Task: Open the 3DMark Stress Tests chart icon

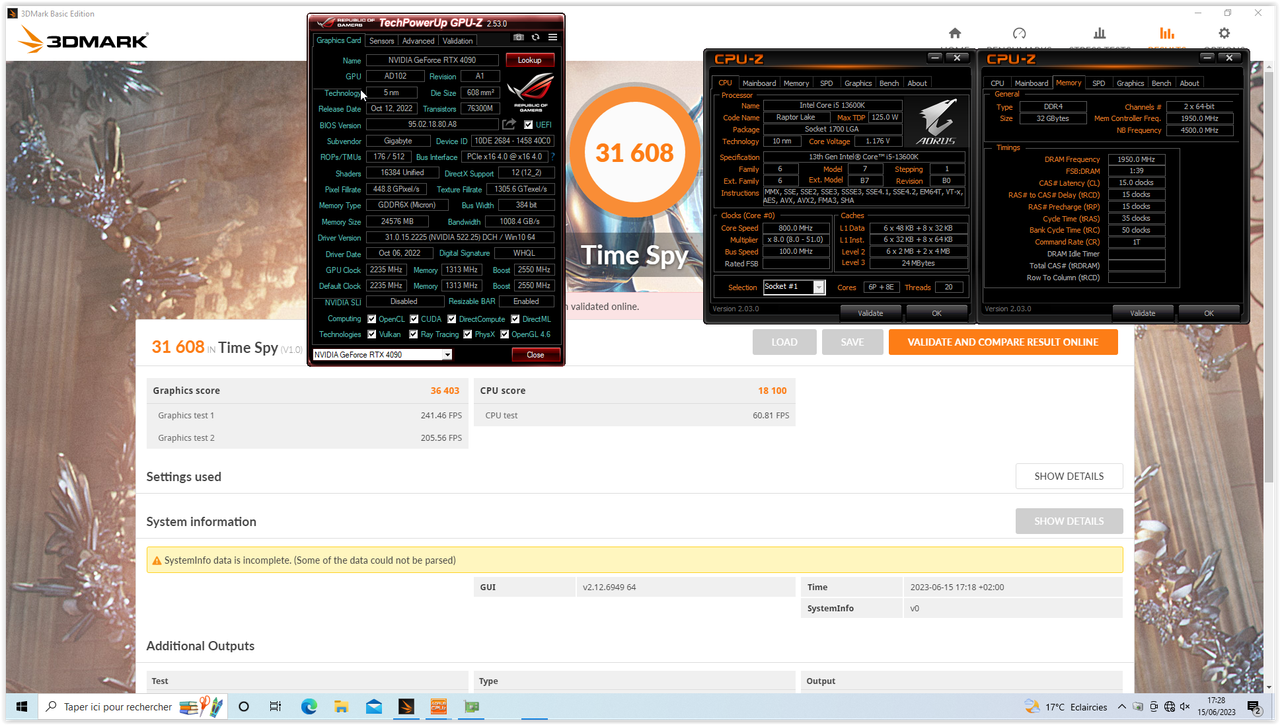Action: [1100, 33]
